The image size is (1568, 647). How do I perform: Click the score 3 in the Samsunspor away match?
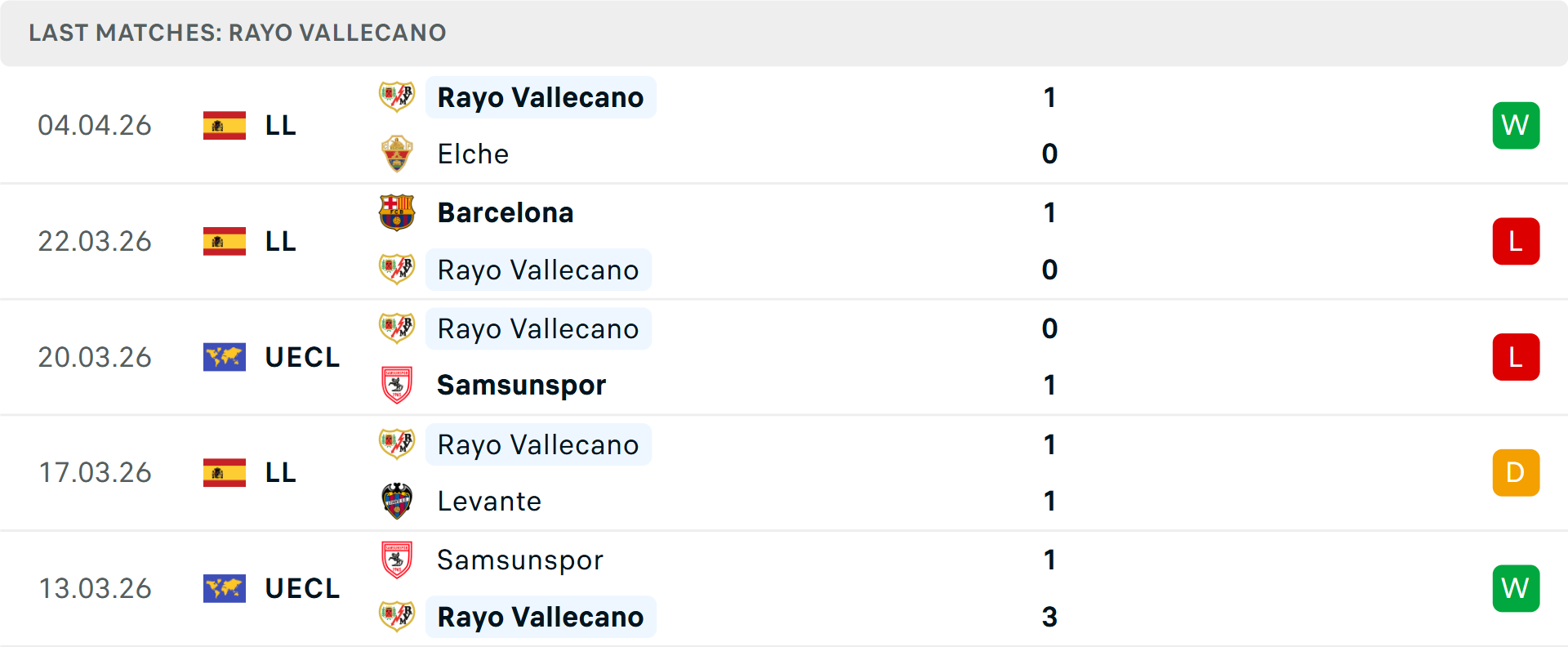[x=1050, y=618]
